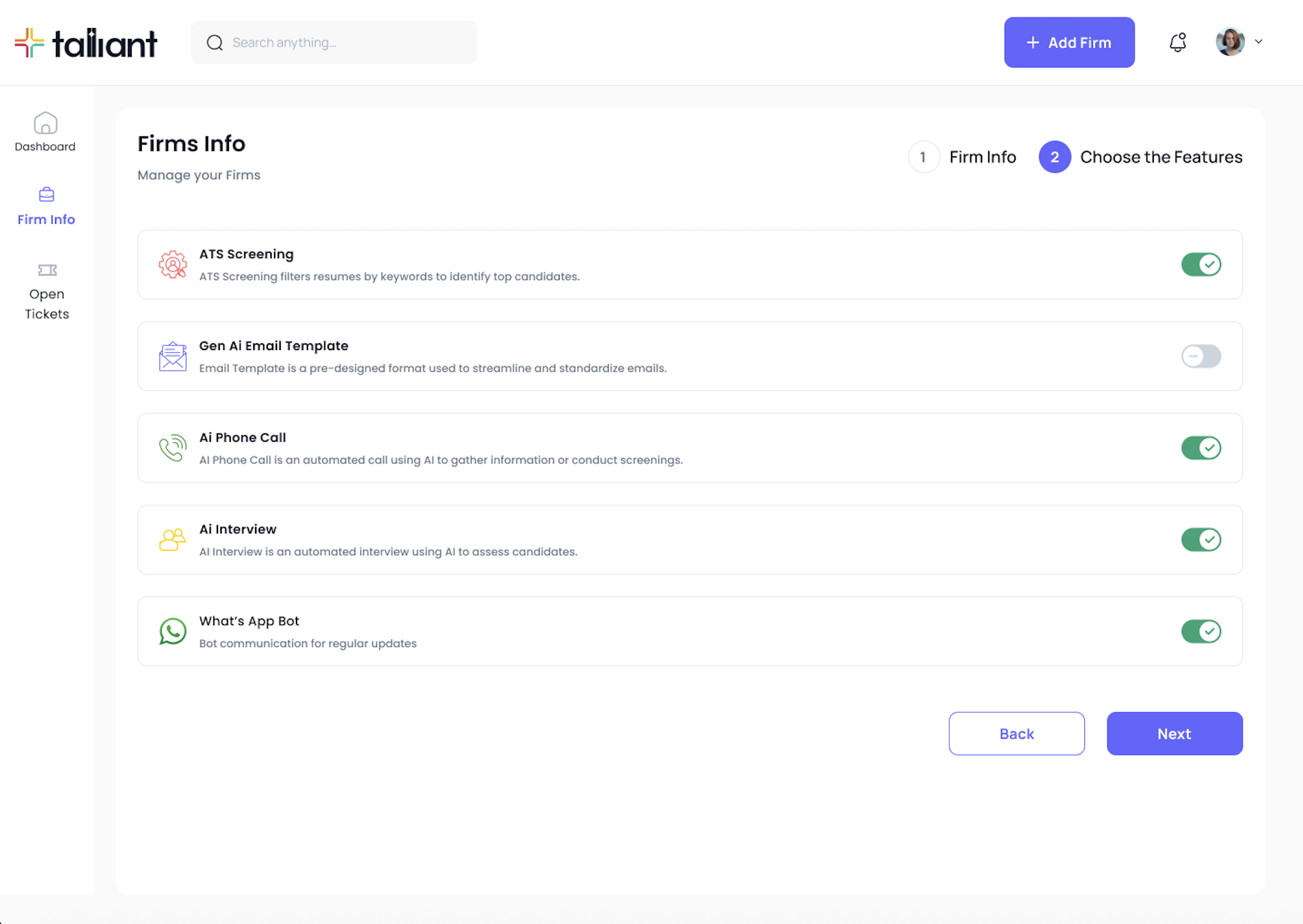The image size is (1303, 924).
Task: Open Open Tickets in the sidebar
Action: (x=47, y=292)
